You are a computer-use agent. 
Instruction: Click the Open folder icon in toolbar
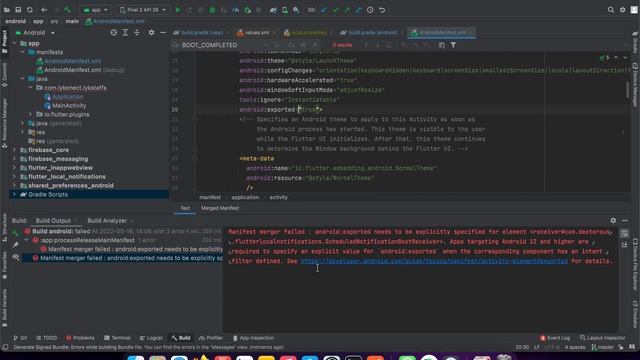pyautogui.click(x=7, y=10)
